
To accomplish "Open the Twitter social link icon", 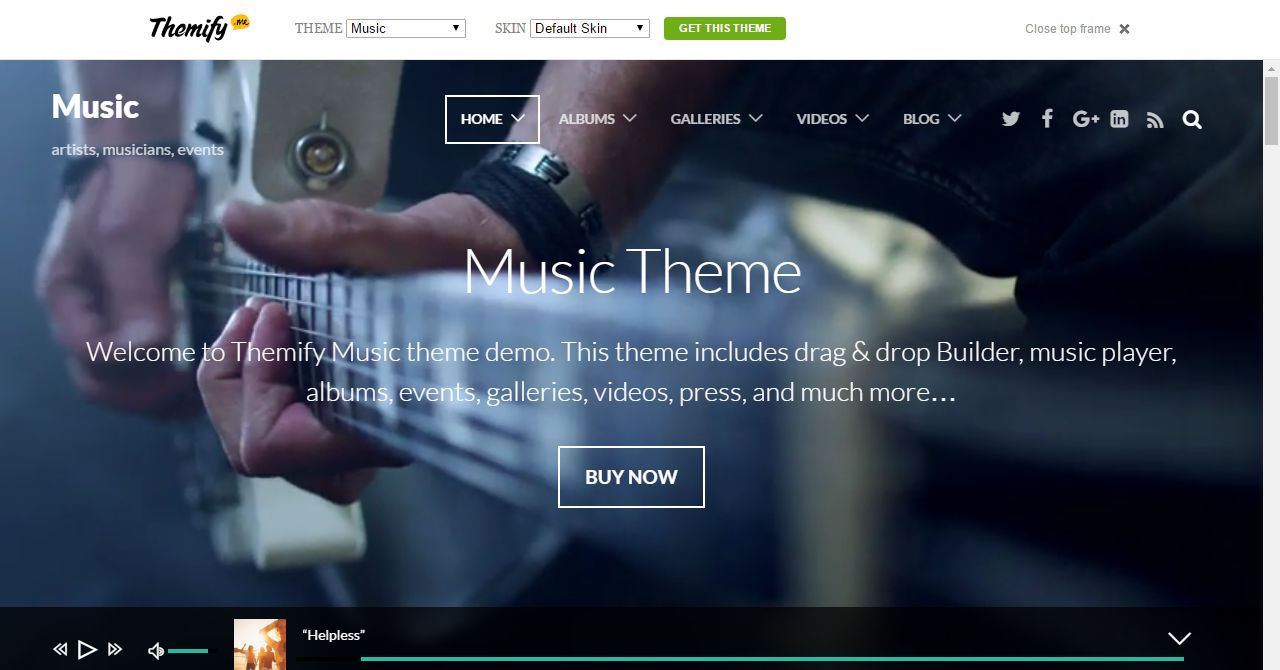I will [1011, 119].
